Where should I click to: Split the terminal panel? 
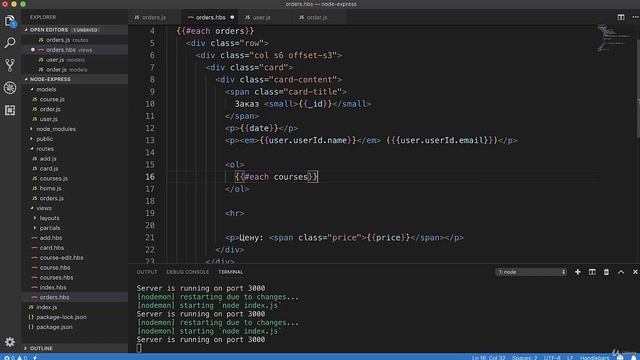[592, 272]
